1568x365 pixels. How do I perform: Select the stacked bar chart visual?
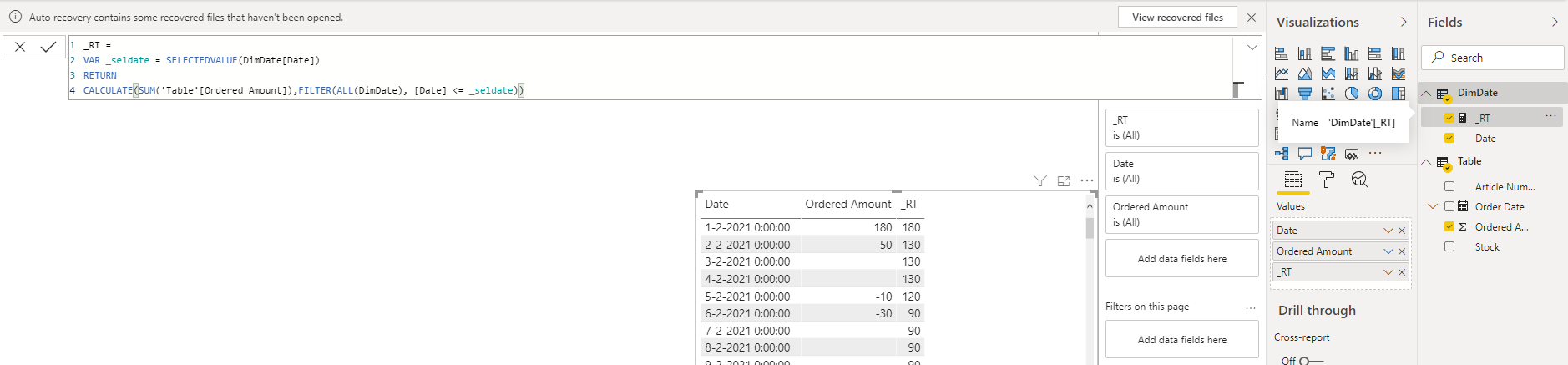(x=1282, y=53)
